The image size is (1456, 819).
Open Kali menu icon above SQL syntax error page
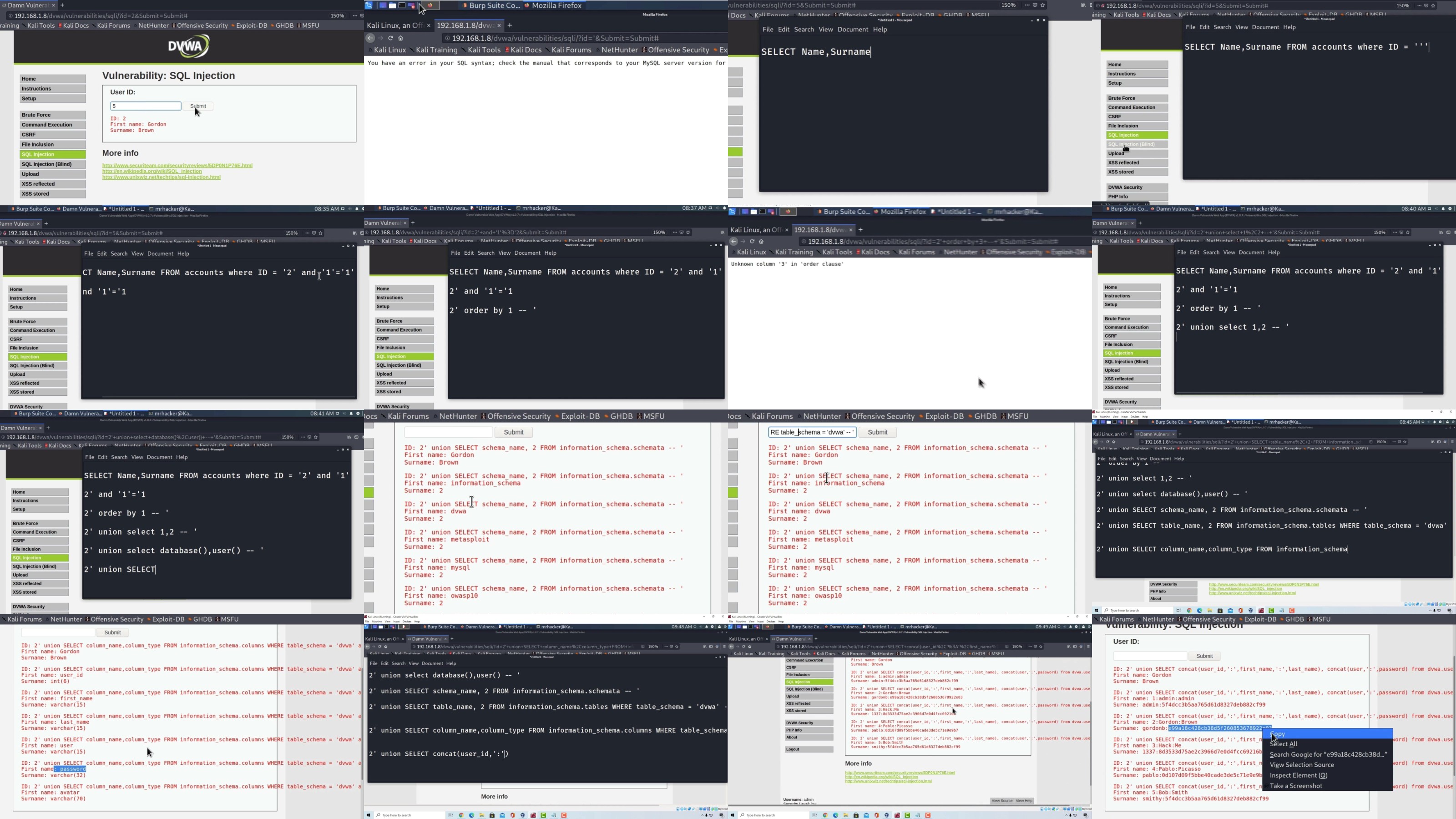pyautogui.click(x=369, y=5)
